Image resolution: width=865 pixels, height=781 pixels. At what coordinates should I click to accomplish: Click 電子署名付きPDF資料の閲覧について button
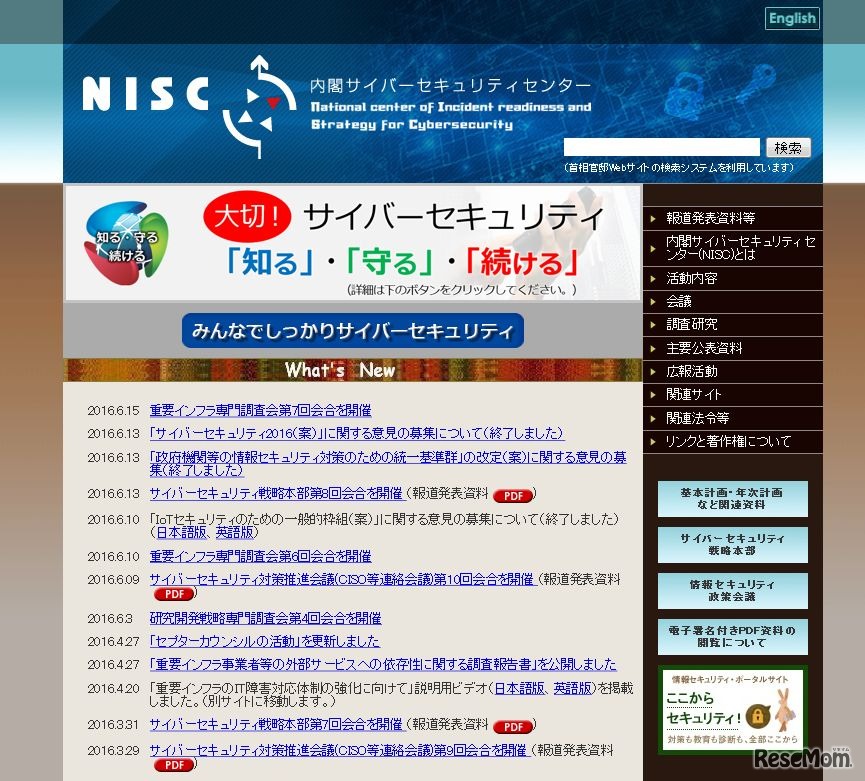pyautogui.click(x=732, y=636)
